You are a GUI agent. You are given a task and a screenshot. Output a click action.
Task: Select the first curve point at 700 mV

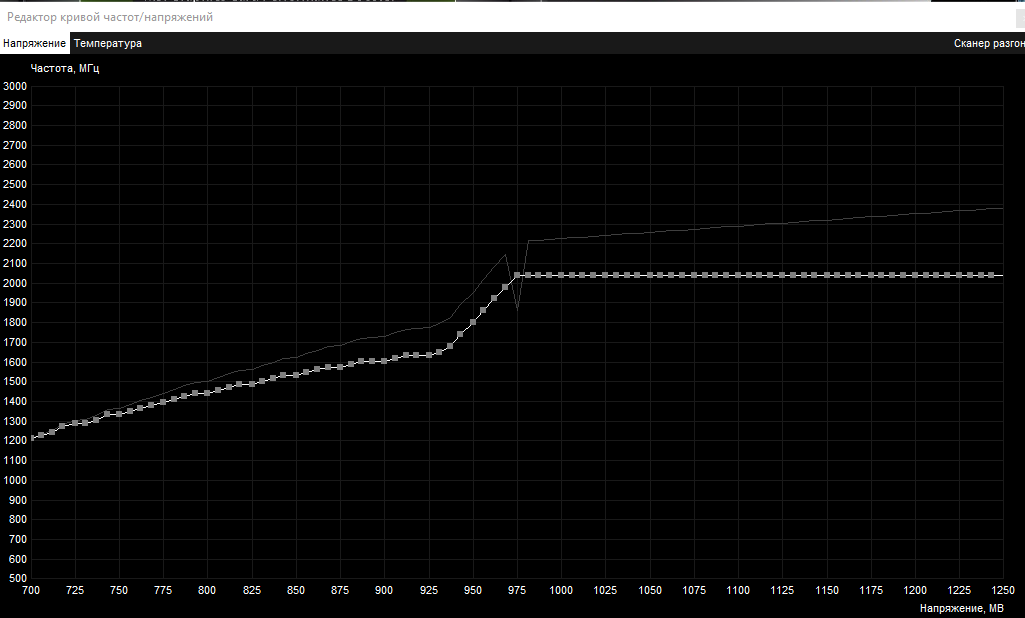click(x=31, y=438)
